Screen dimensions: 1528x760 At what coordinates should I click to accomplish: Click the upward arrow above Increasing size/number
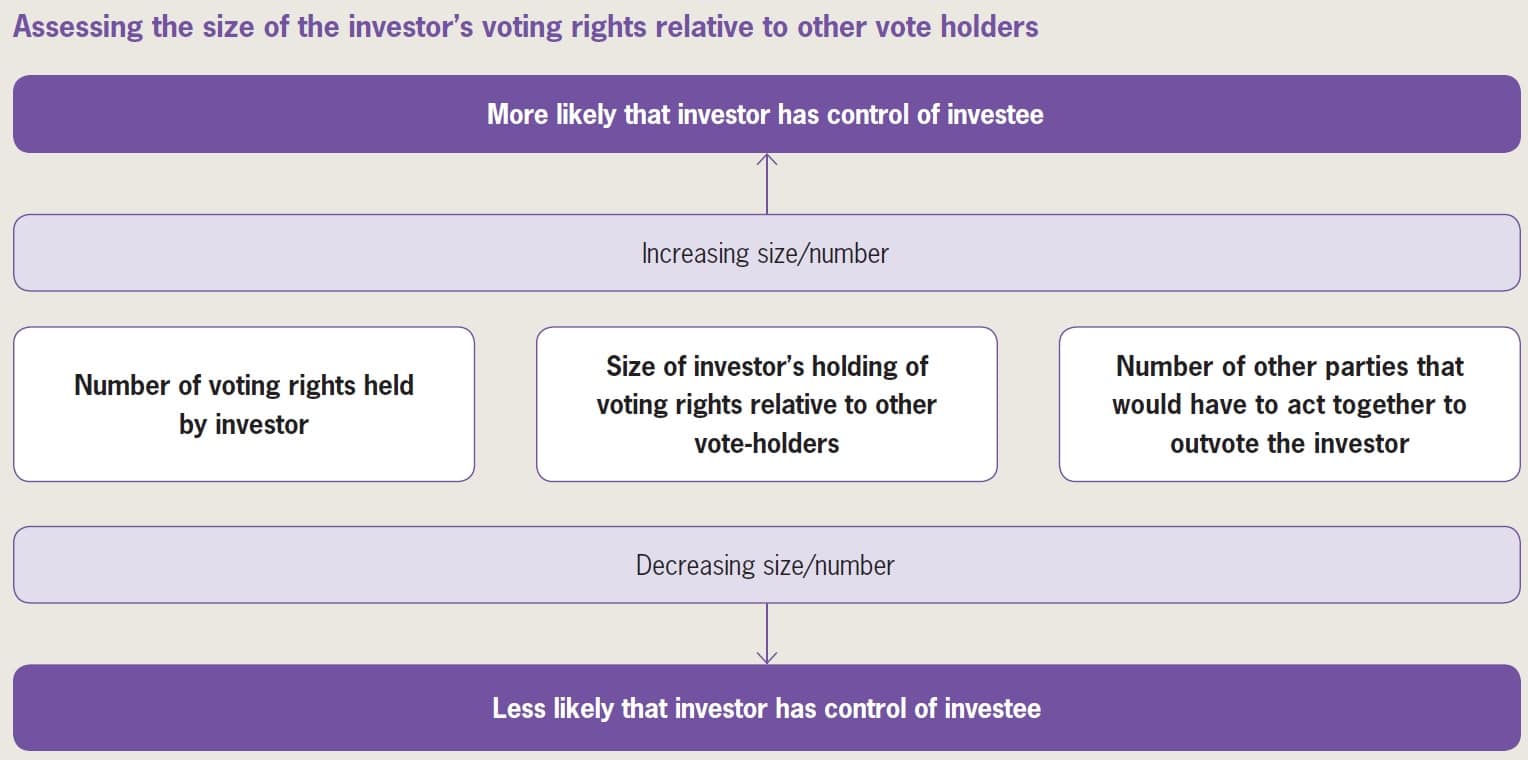(767, 185)
